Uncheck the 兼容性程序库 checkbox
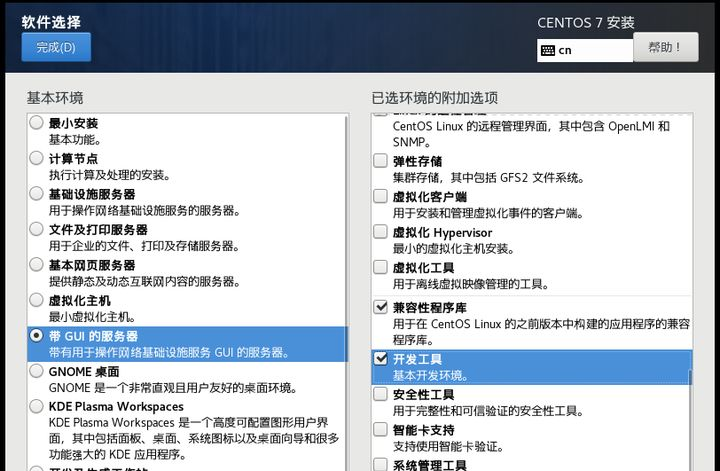The width and height of the screenshot is (720, 471). [x=380, y=307]
